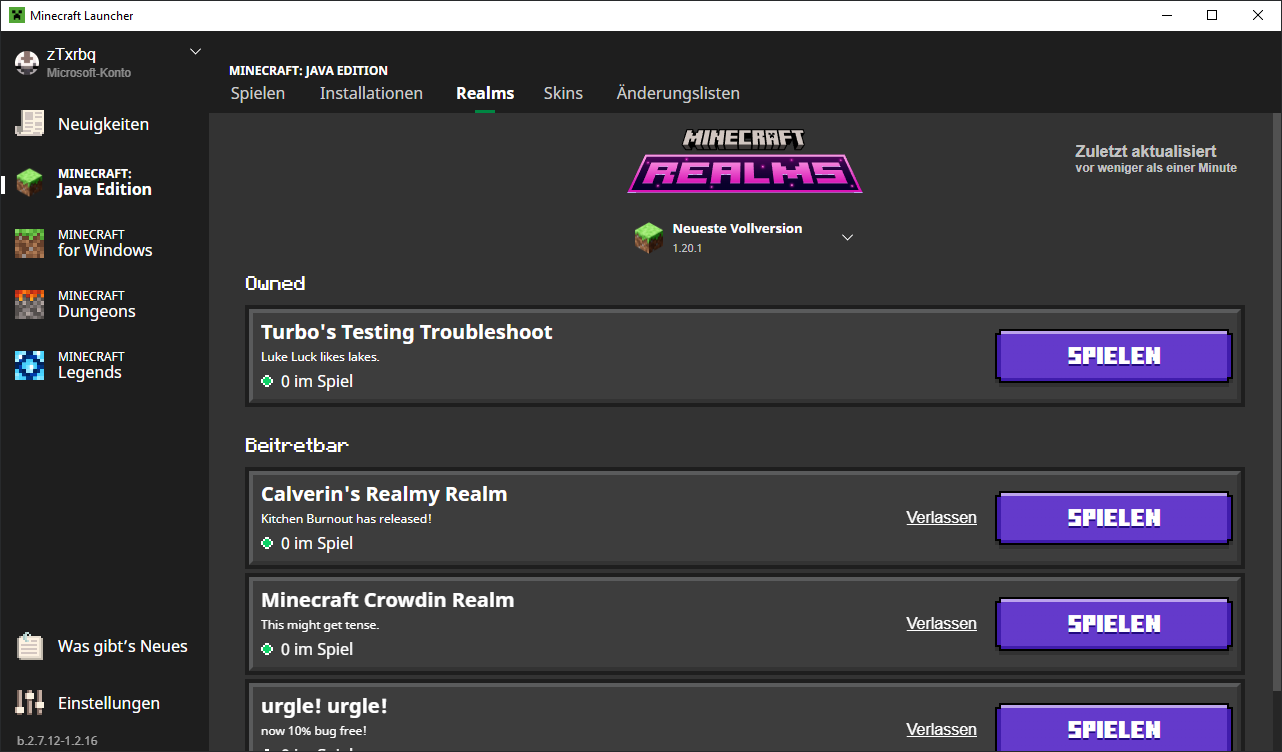
Task: Click the Was gibt's Neues clipboard icon
Action: click(30, 647)
